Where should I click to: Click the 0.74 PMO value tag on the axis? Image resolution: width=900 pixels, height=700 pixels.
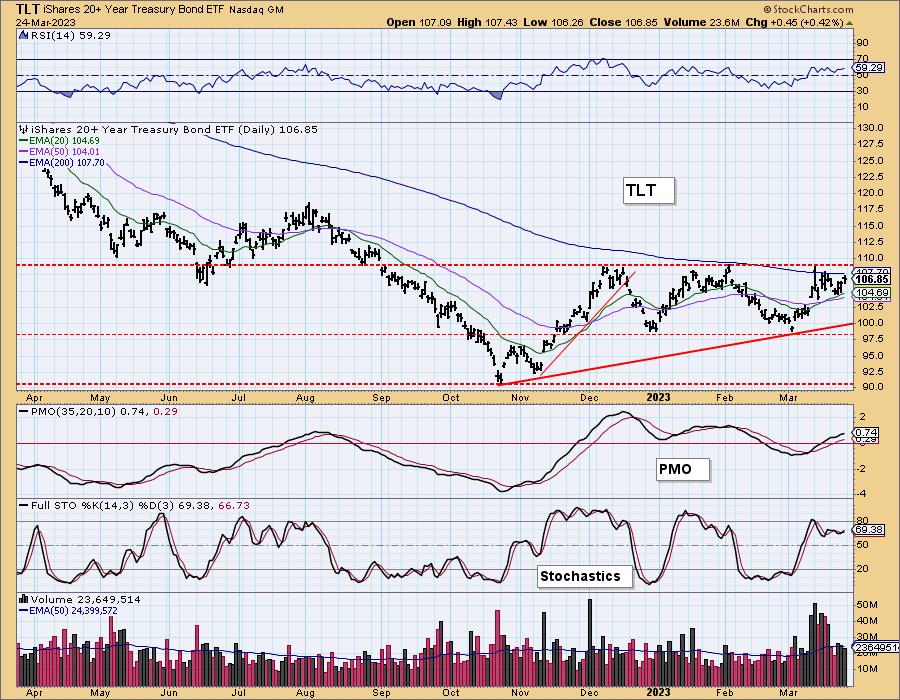(866, 432)
